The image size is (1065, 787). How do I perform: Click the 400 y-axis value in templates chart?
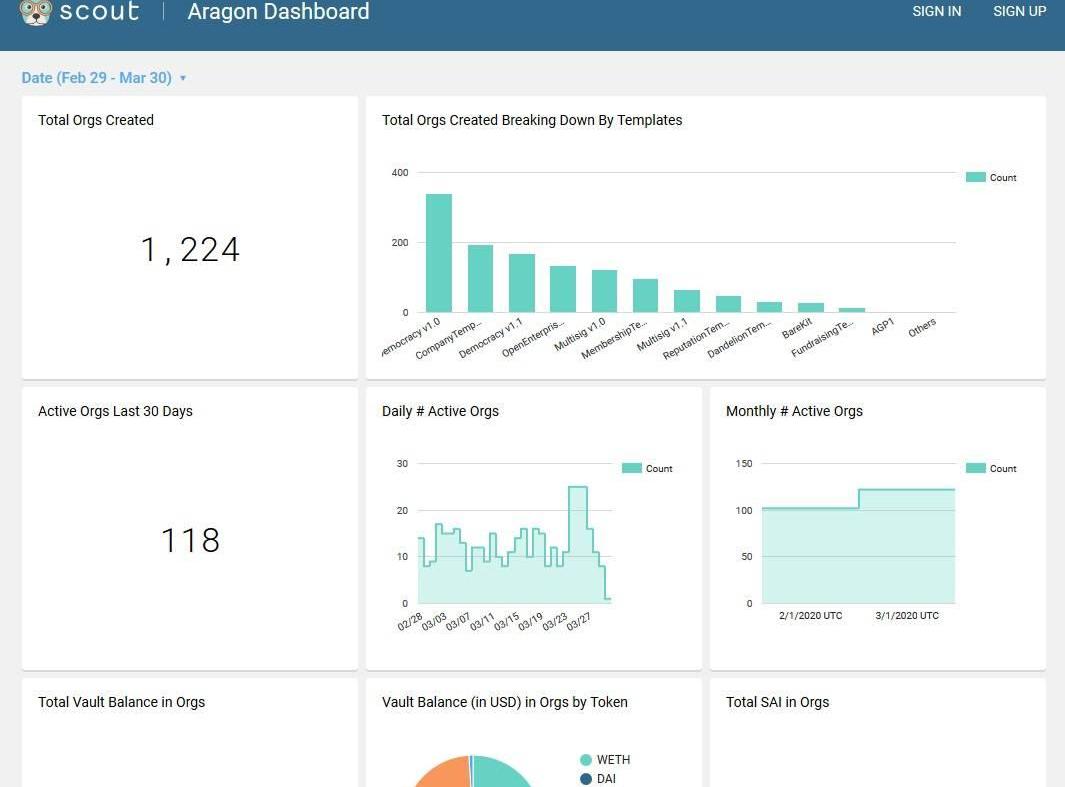[400, 173]
